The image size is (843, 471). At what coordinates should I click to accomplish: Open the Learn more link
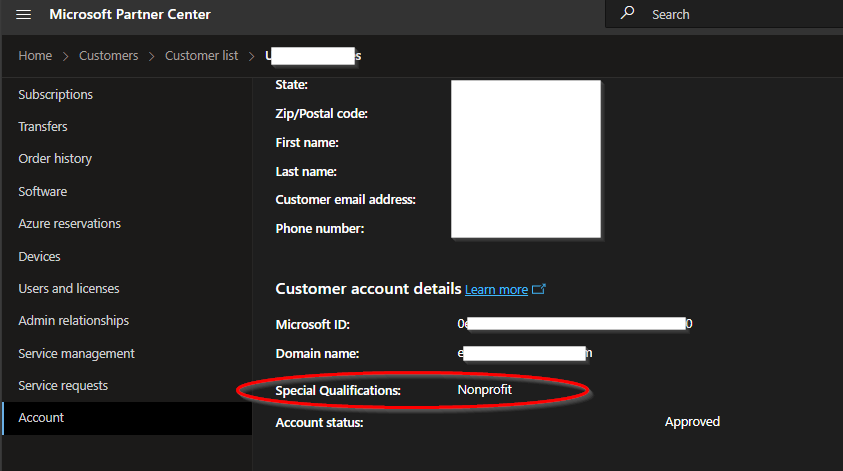click(496, 290)
